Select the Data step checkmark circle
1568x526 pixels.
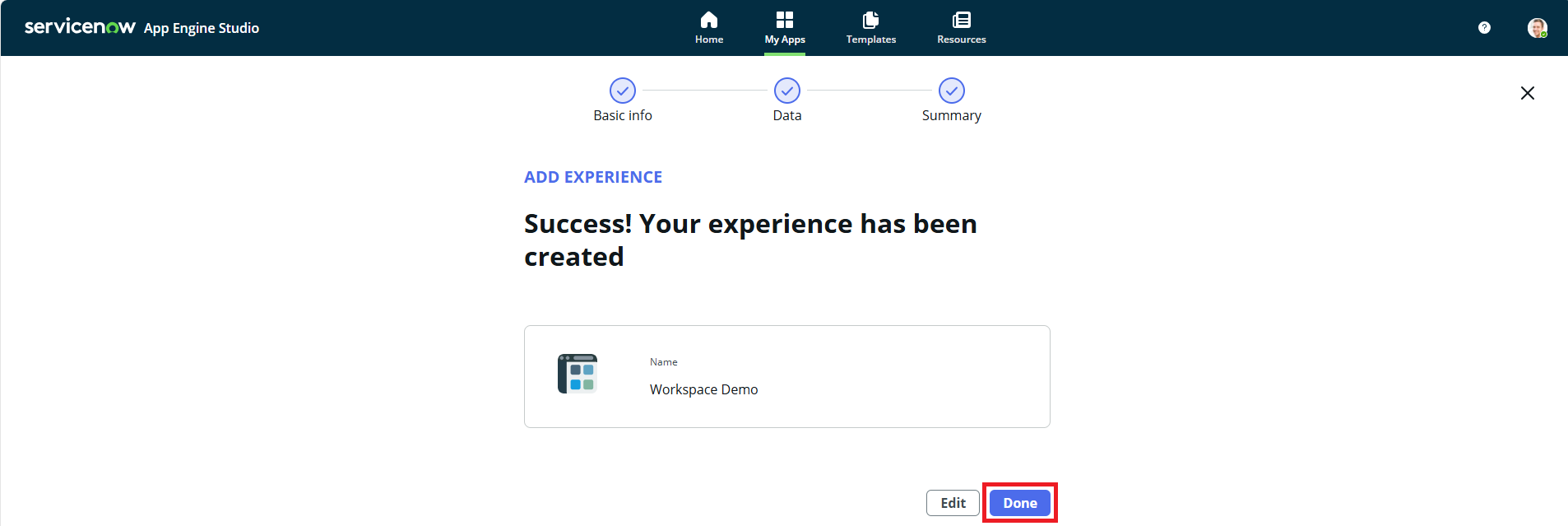[x=786, y=91]
